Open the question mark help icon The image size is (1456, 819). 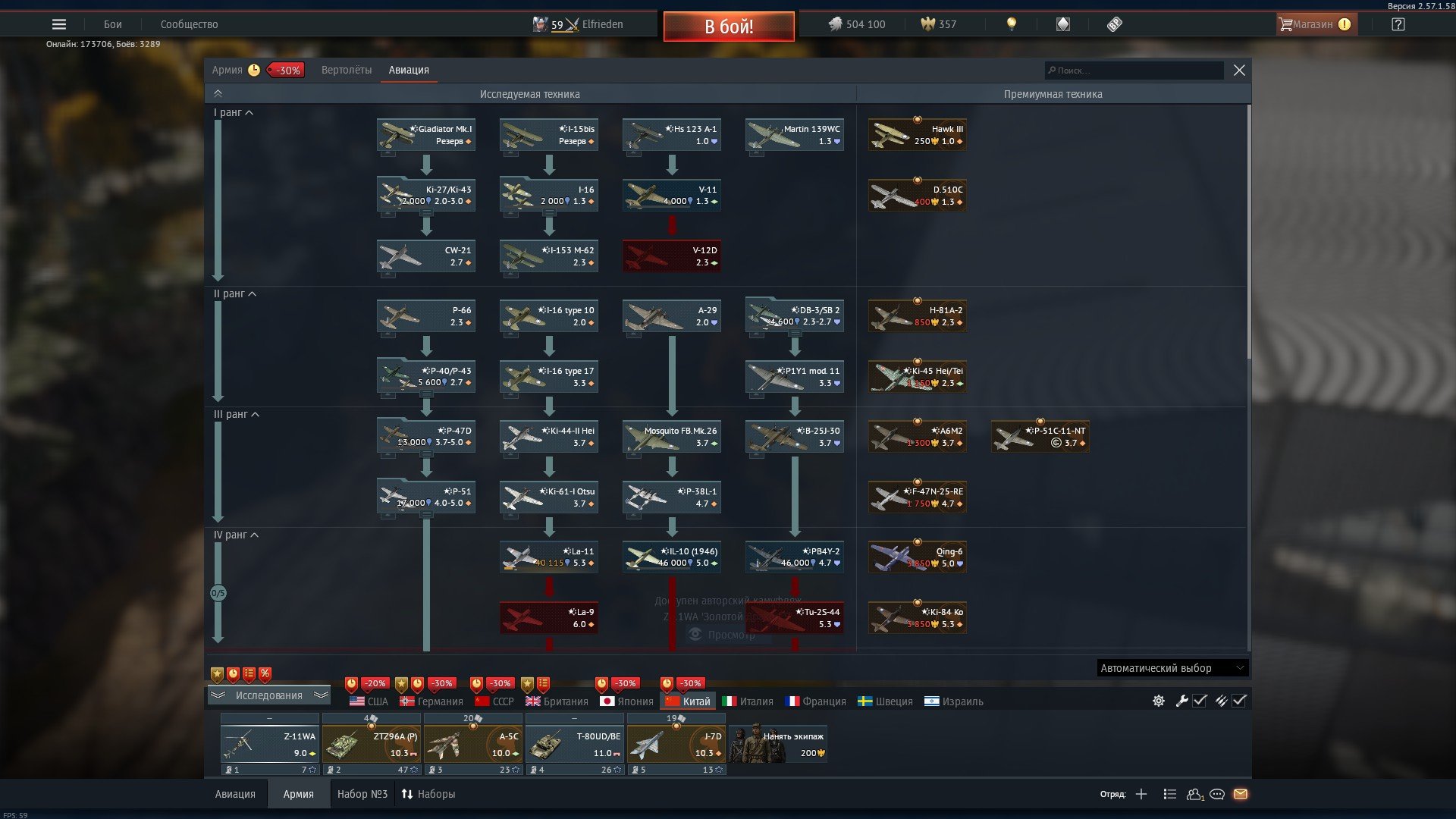click(x=1398, y=24)
